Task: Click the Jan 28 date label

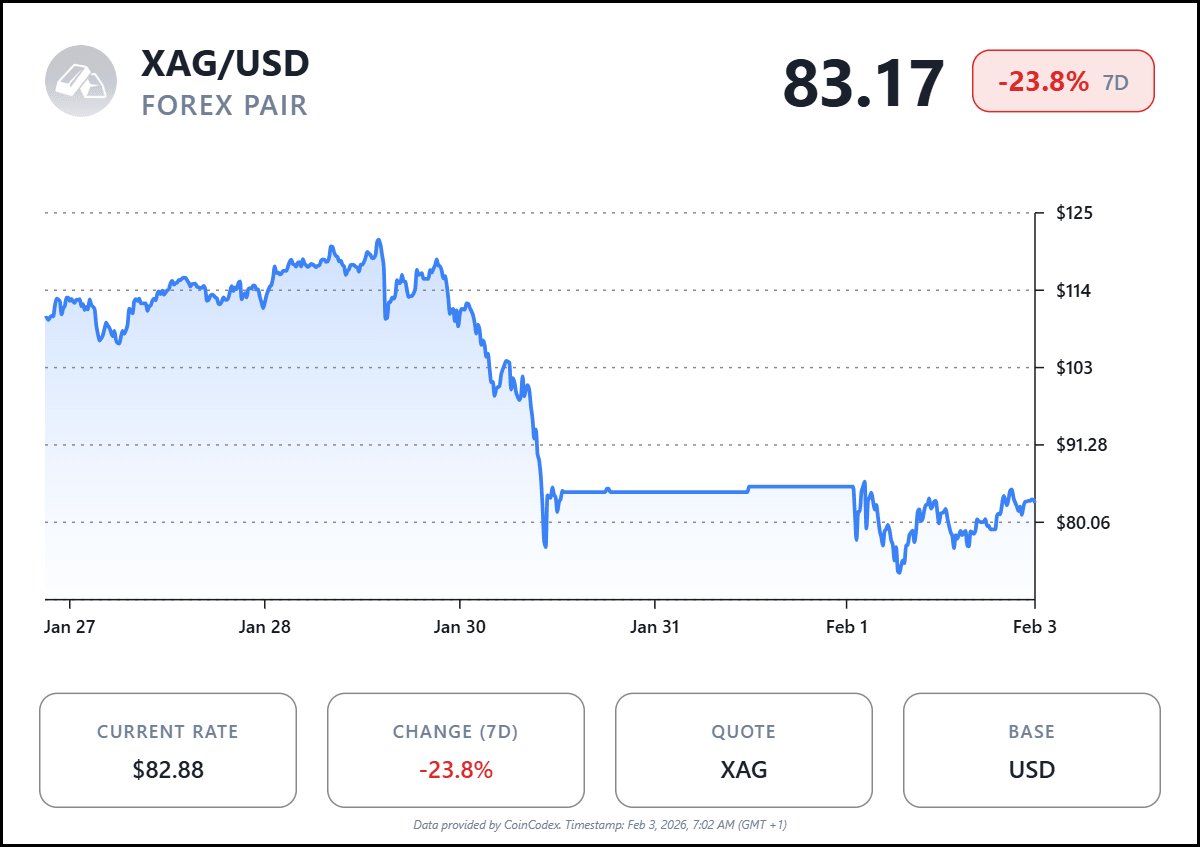Action: 265,628
